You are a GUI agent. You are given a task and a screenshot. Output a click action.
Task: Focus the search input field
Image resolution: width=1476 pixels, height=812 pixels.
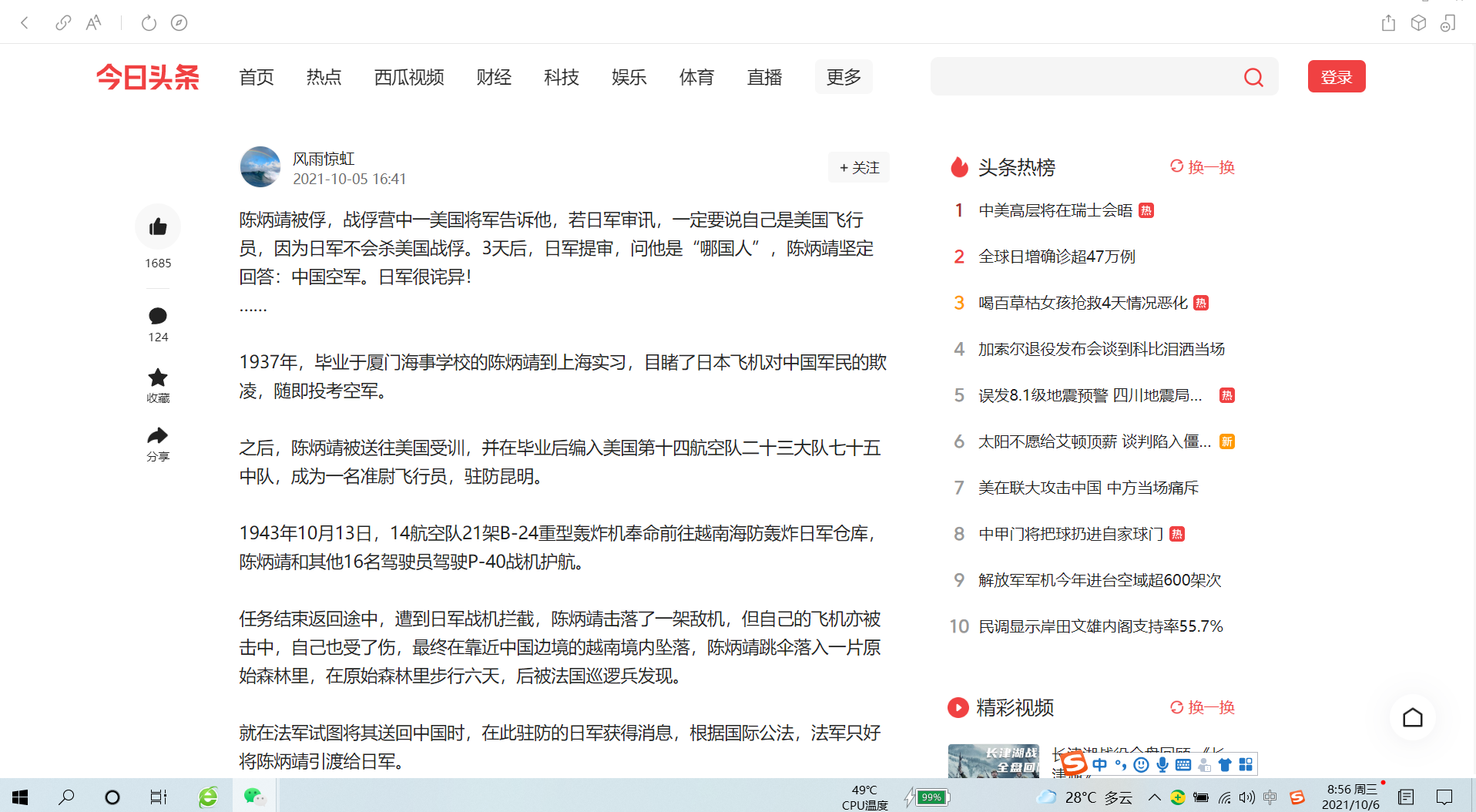[1085, 77]
